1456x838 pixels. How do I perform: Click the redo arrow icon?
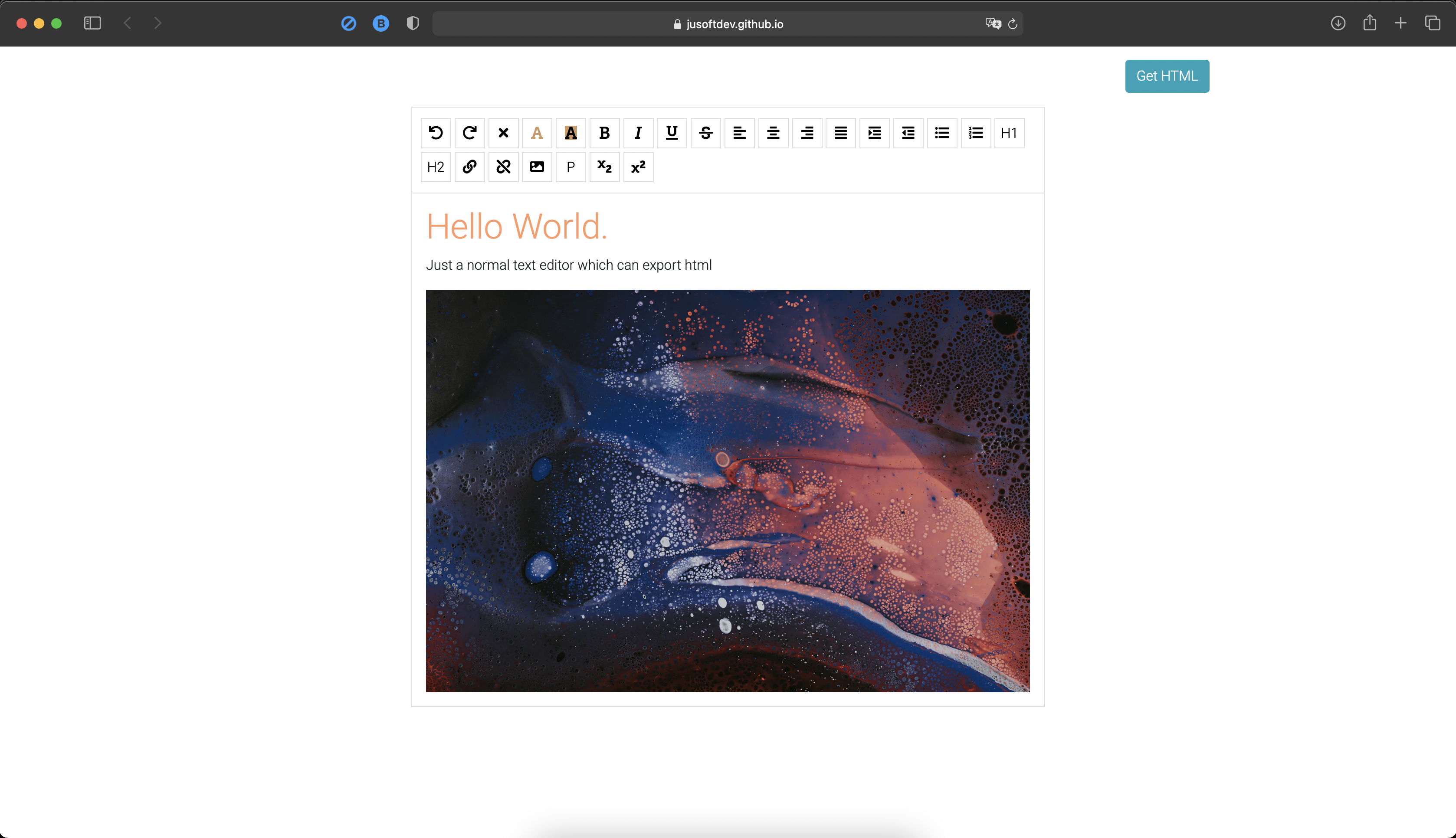[469, 133]
